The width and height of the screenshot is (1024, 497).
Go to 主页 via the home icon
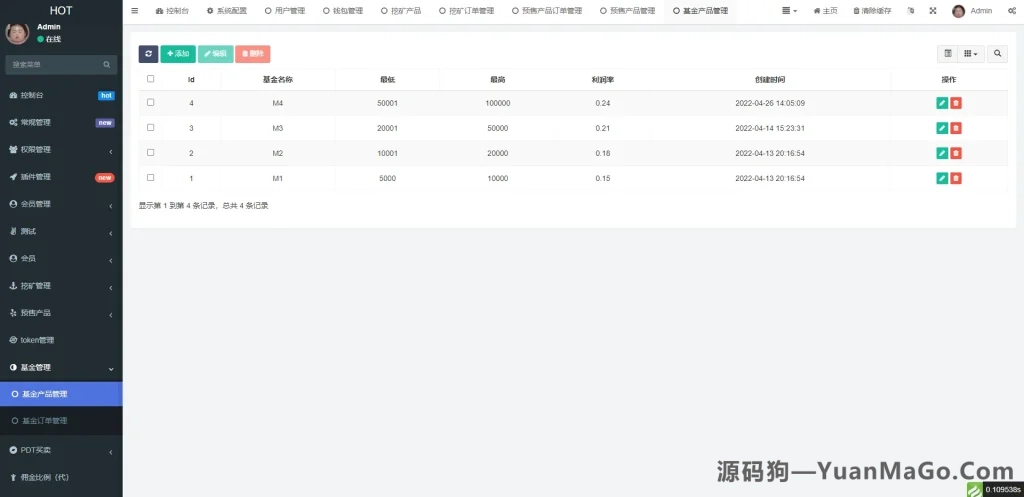coord(825,11)
